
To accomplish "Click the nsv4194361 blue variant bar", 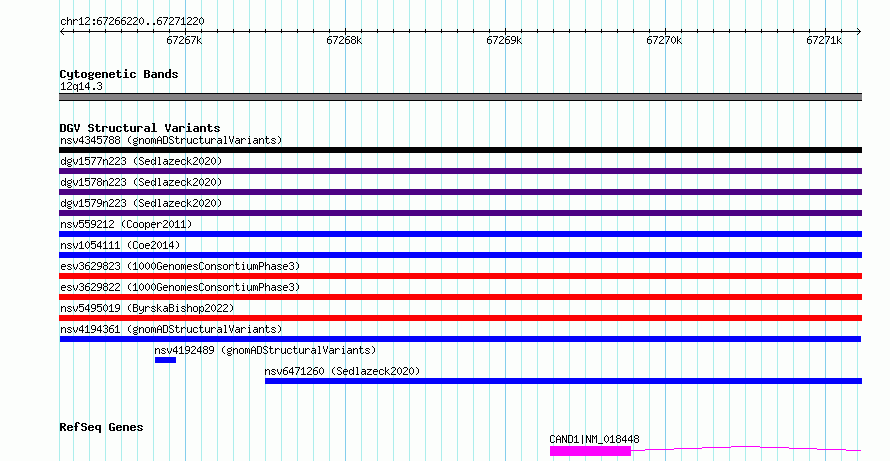I will (x=460, y=339).
